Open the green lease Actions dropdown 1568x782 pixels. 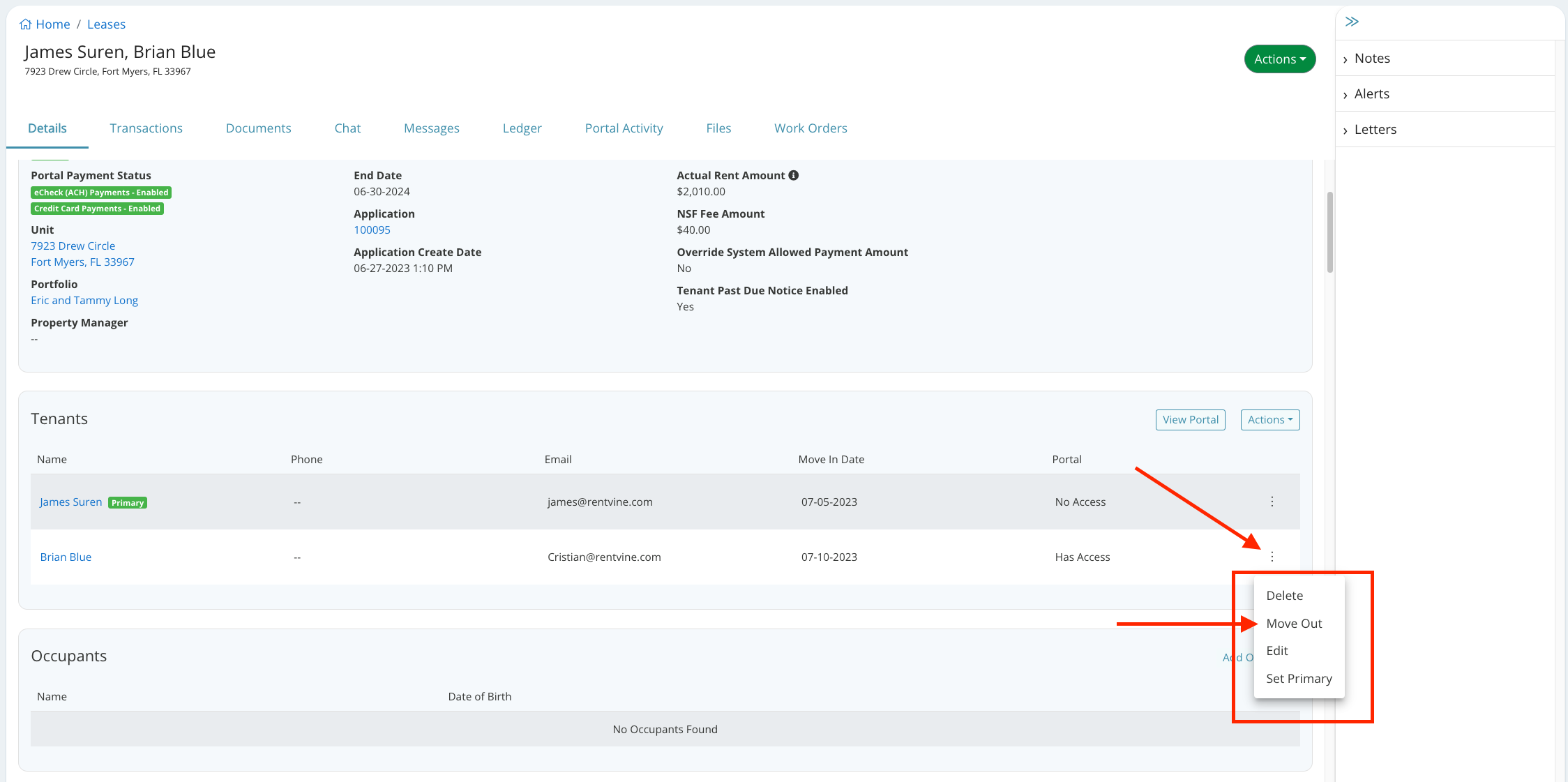click(x=1279, y=59)
